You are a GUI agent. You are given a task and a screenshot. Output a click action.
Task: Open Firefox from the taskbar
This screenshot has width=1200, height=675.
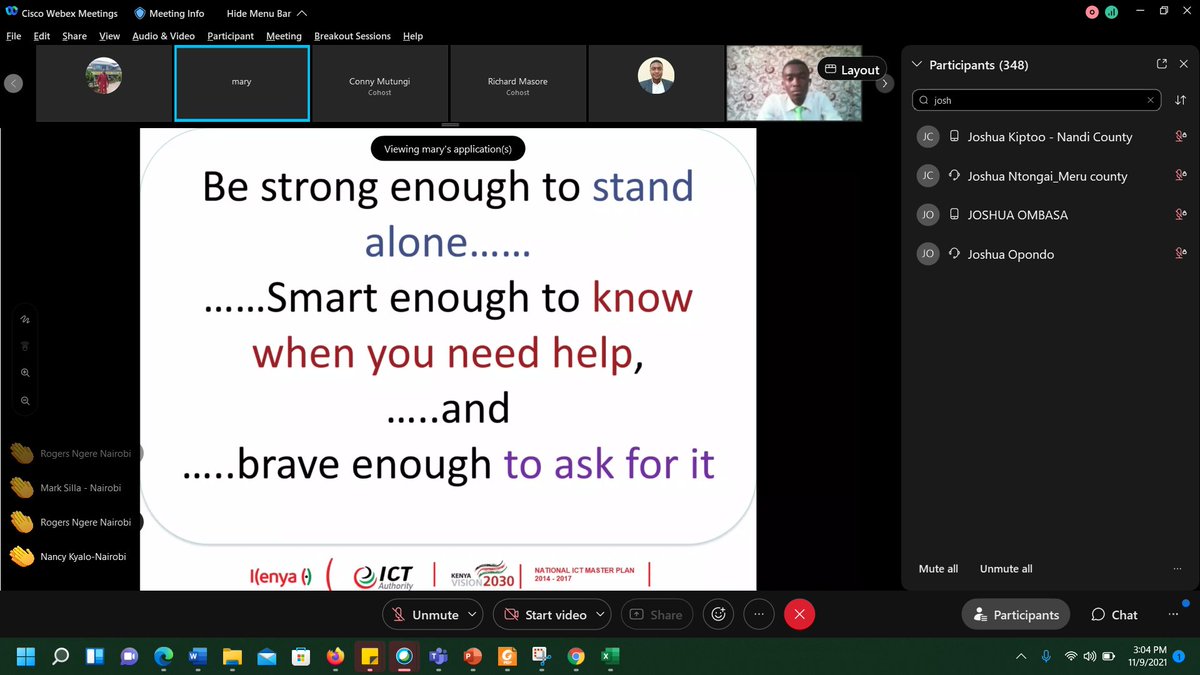click(x=335, y=656)
